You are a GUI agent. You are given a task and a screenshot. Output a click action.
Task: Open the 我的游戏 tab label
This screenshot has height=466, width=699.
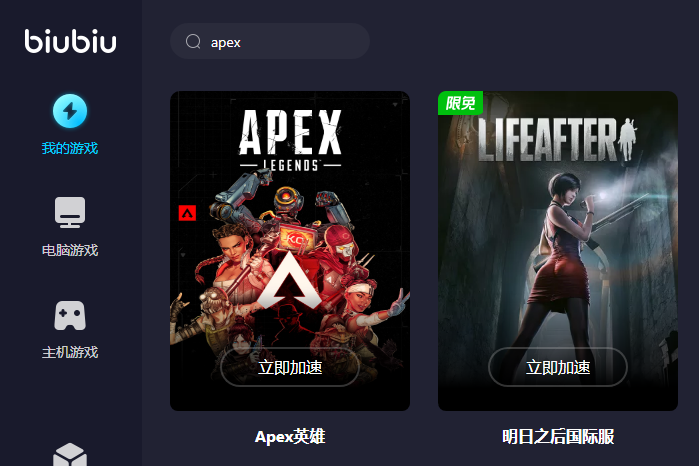pyautogui.click(x=70, y=148)
